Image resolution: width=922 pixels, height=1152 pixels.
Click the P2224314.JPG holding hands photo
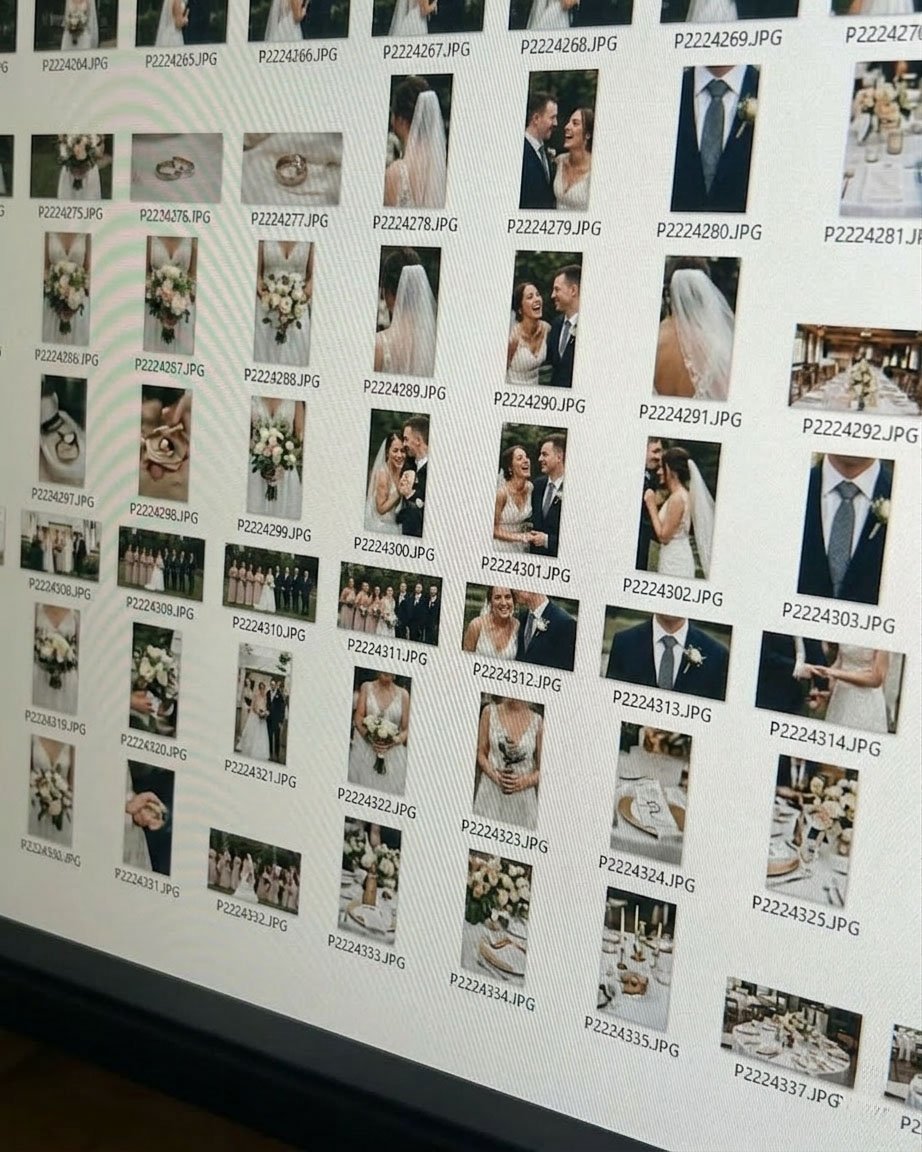[x=829, y=682]
